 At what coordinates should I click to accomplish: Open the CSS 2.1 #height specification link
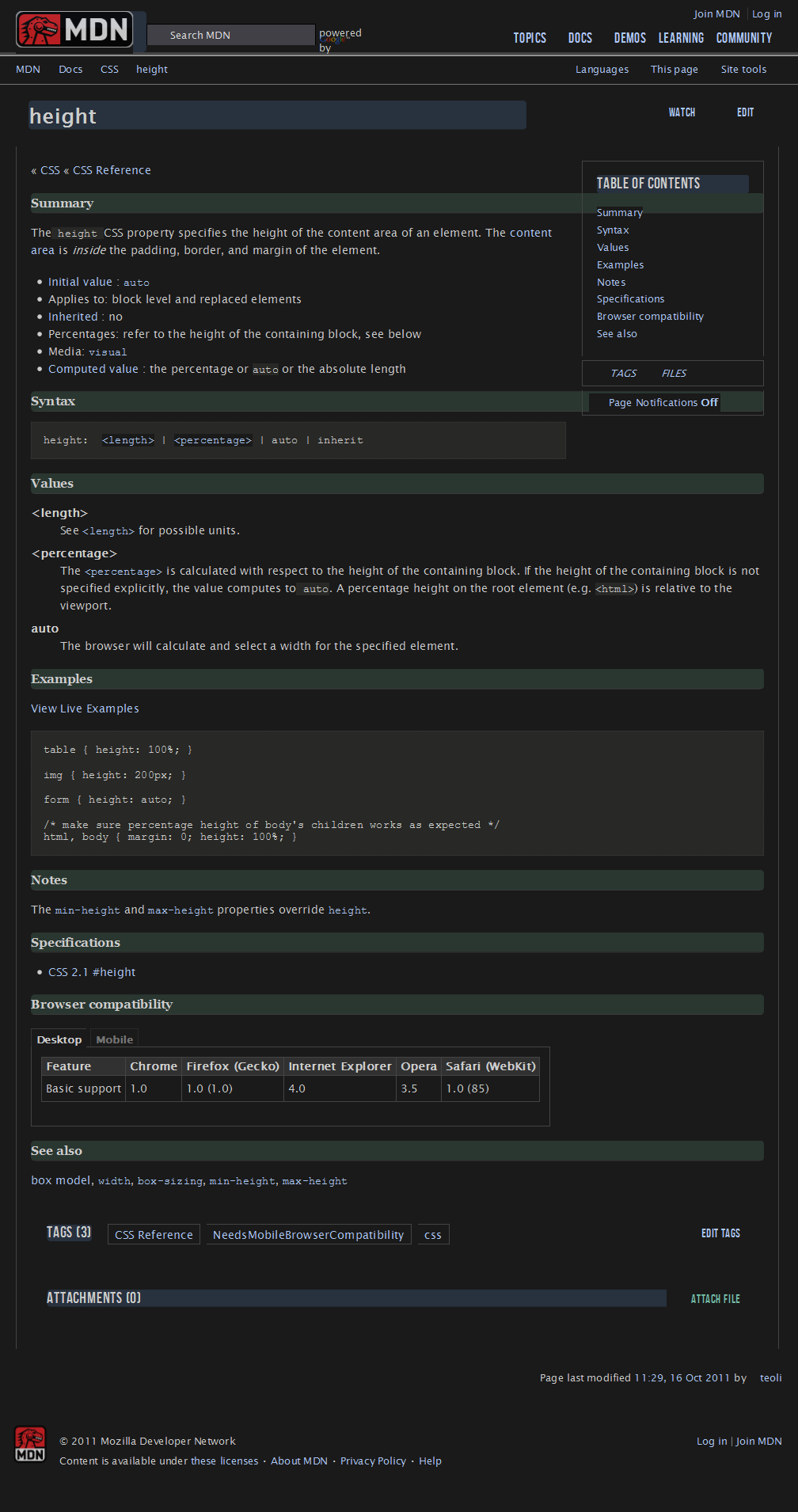pos(92,972)
